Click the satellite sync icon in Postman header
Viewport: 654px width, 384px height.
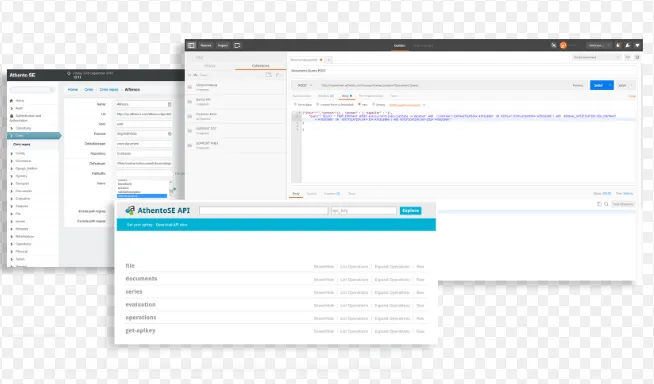pos(553,45)
